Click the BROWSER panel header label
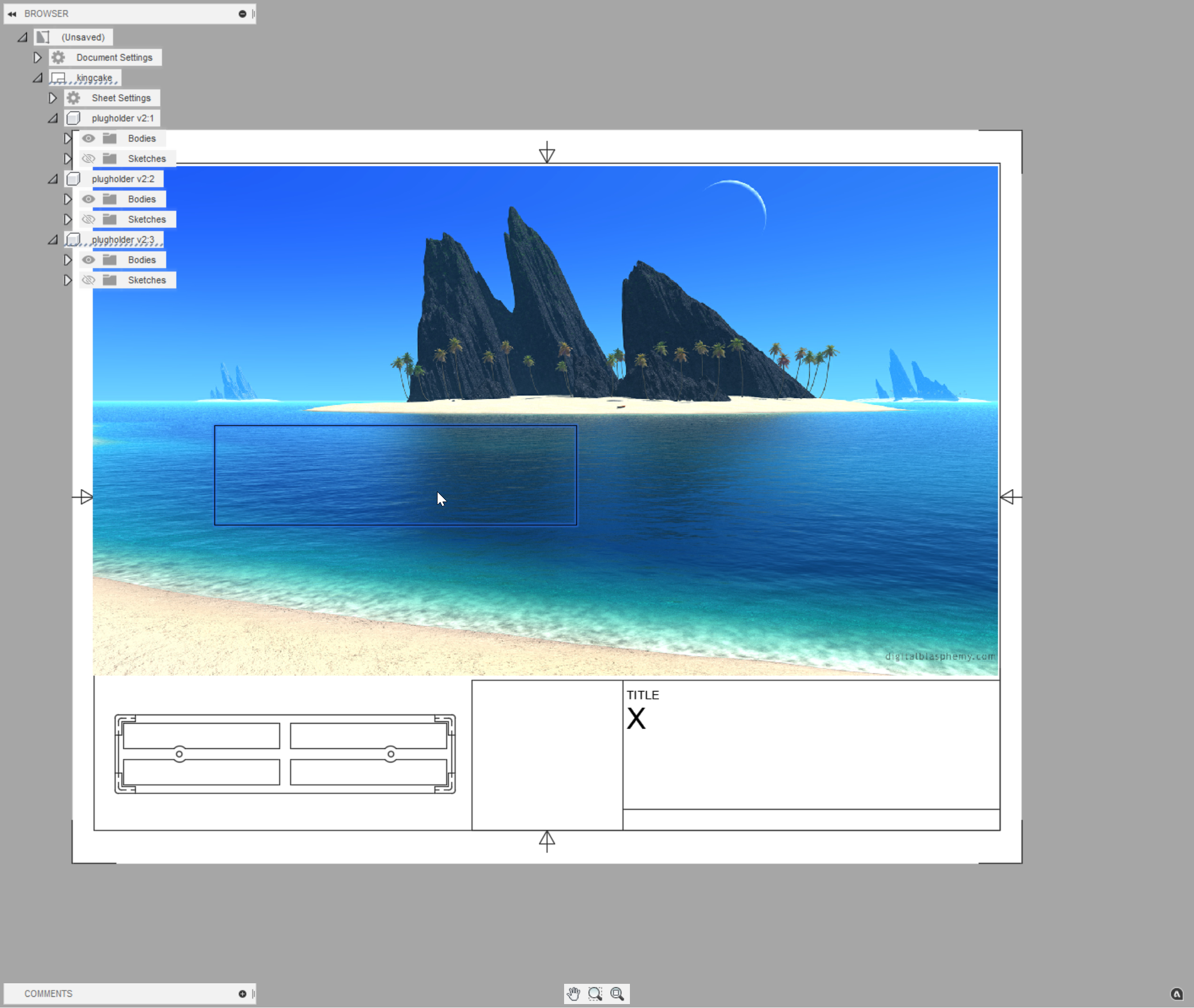The height and width of the screenshot is (1008, 1194). tap(46, 13)
